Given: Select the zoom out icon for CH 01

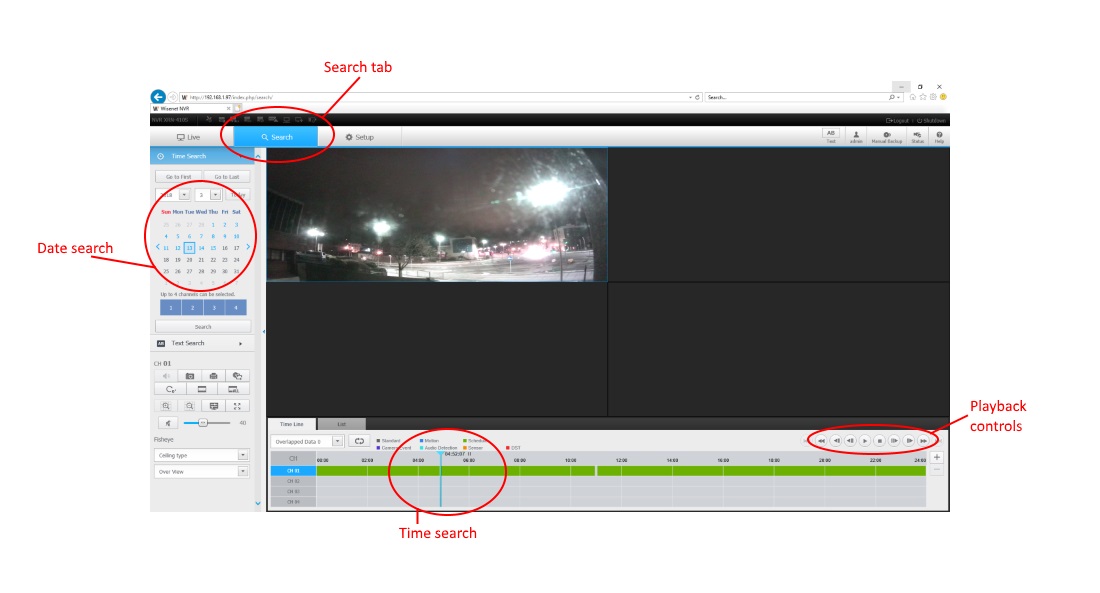Looking at the screenshot, I should click(x=190, y=406).
